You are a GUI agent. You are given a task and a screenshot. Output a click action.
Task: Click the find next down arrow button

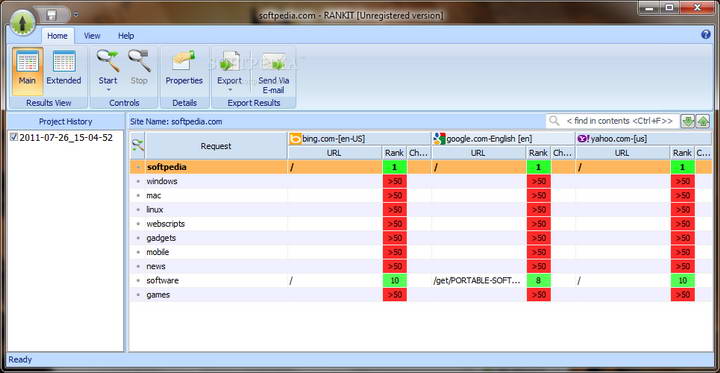(x=687, y=121)
